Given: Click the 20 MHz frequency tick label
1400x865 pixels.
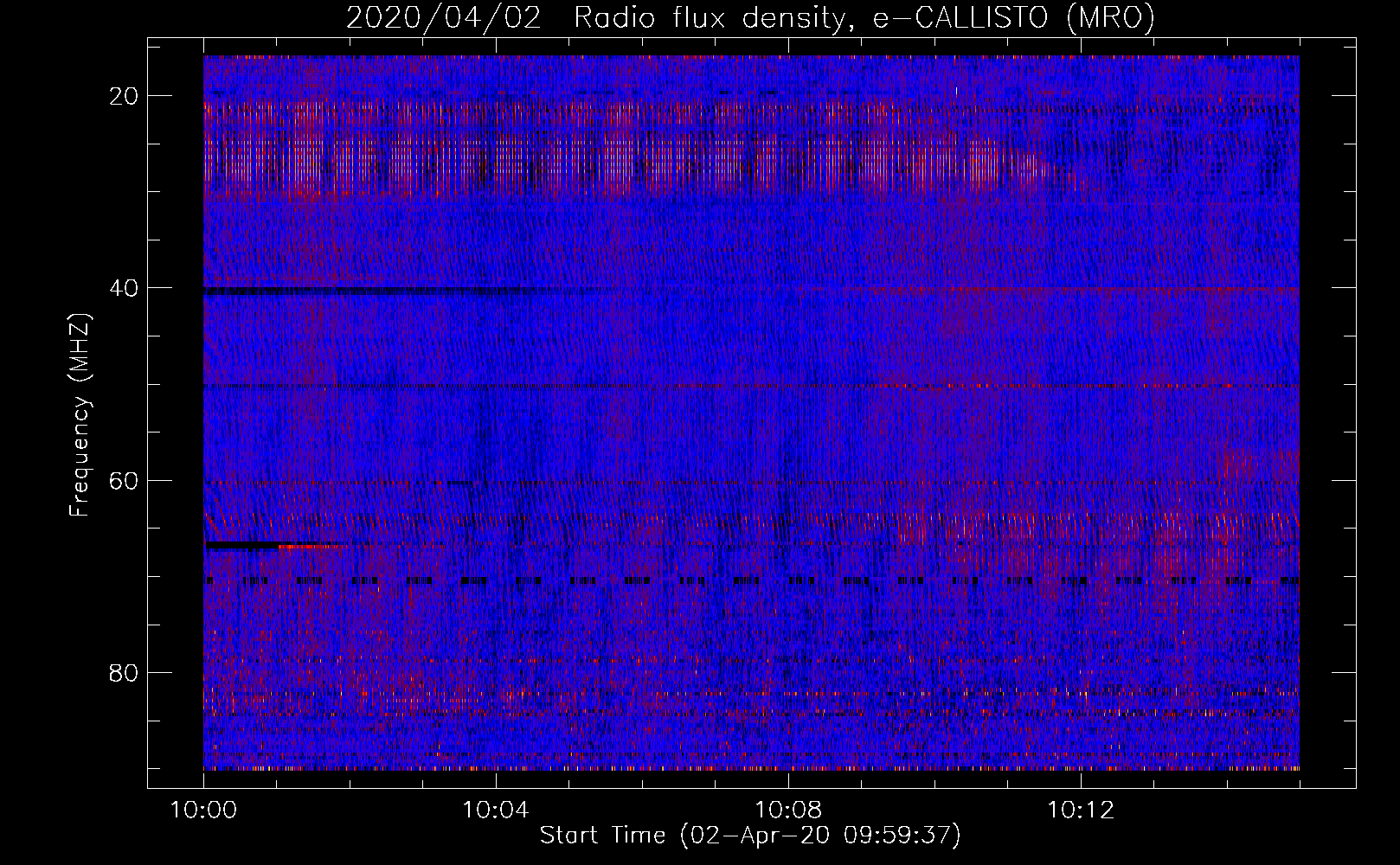Looking at the screenshot, I should pyautogui.click(x=125, y=96).
